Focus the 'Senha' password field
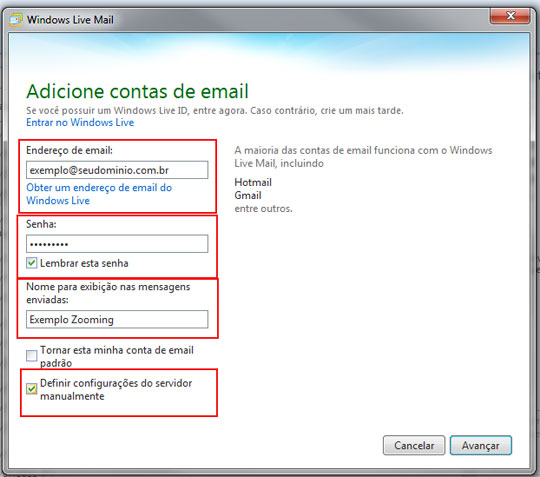This screenshot has width=540, height=477. tap(117, 244)
